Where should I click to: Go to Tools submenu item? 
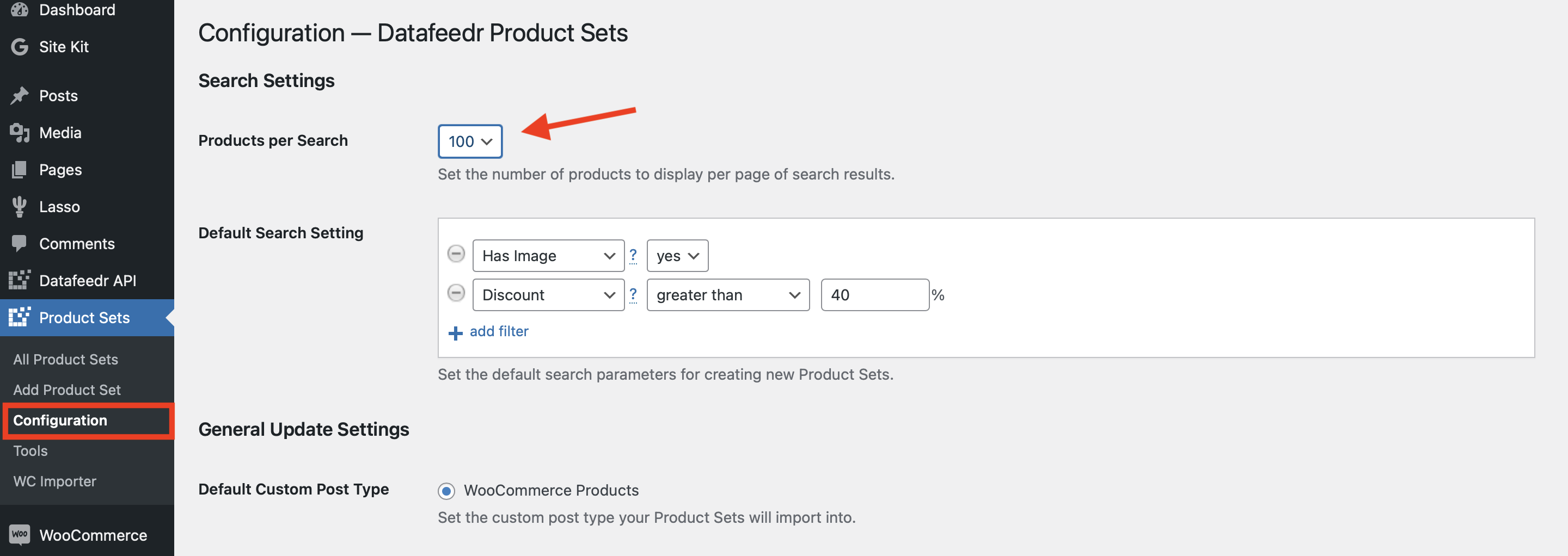tap(30, 451)
